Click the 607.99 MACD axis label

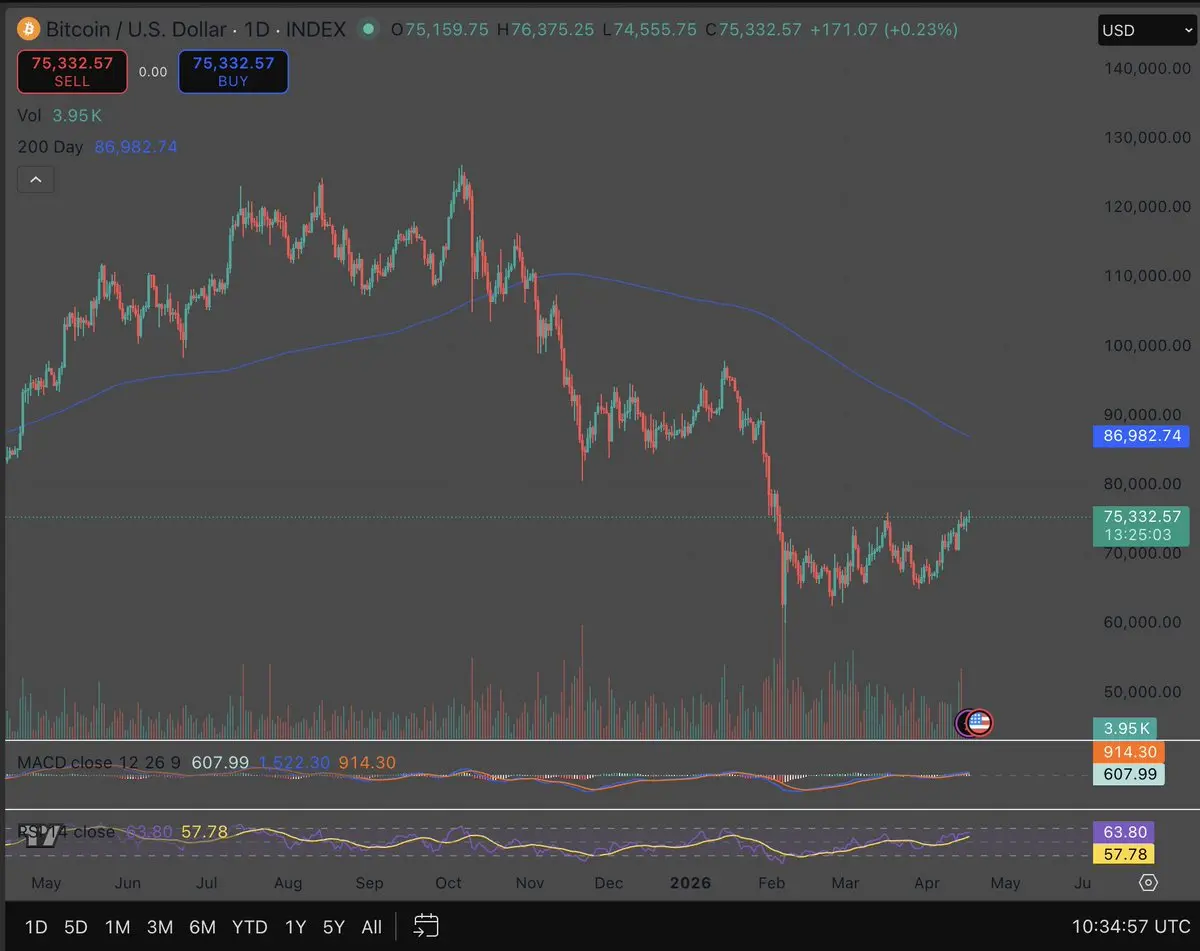1130,773
